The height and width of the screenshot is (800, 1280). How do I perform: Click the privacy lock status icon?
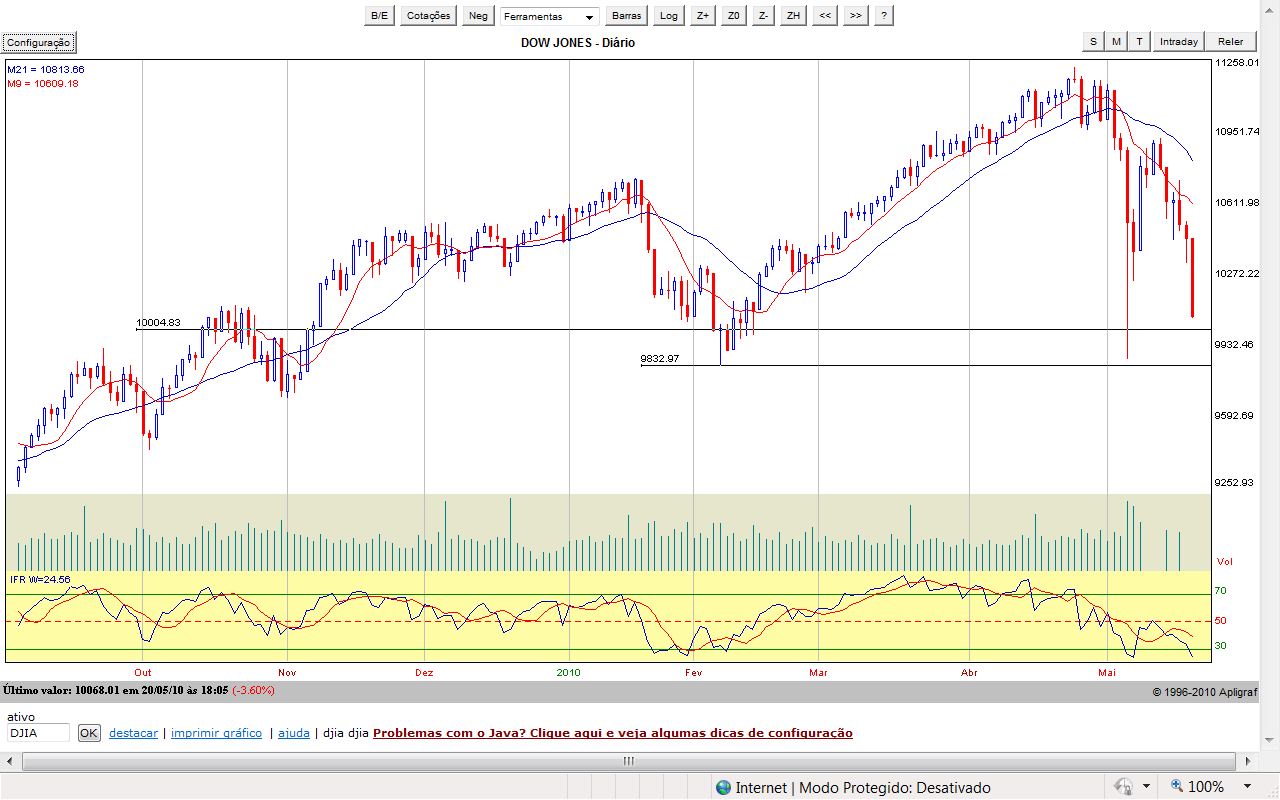(1123, 787)
